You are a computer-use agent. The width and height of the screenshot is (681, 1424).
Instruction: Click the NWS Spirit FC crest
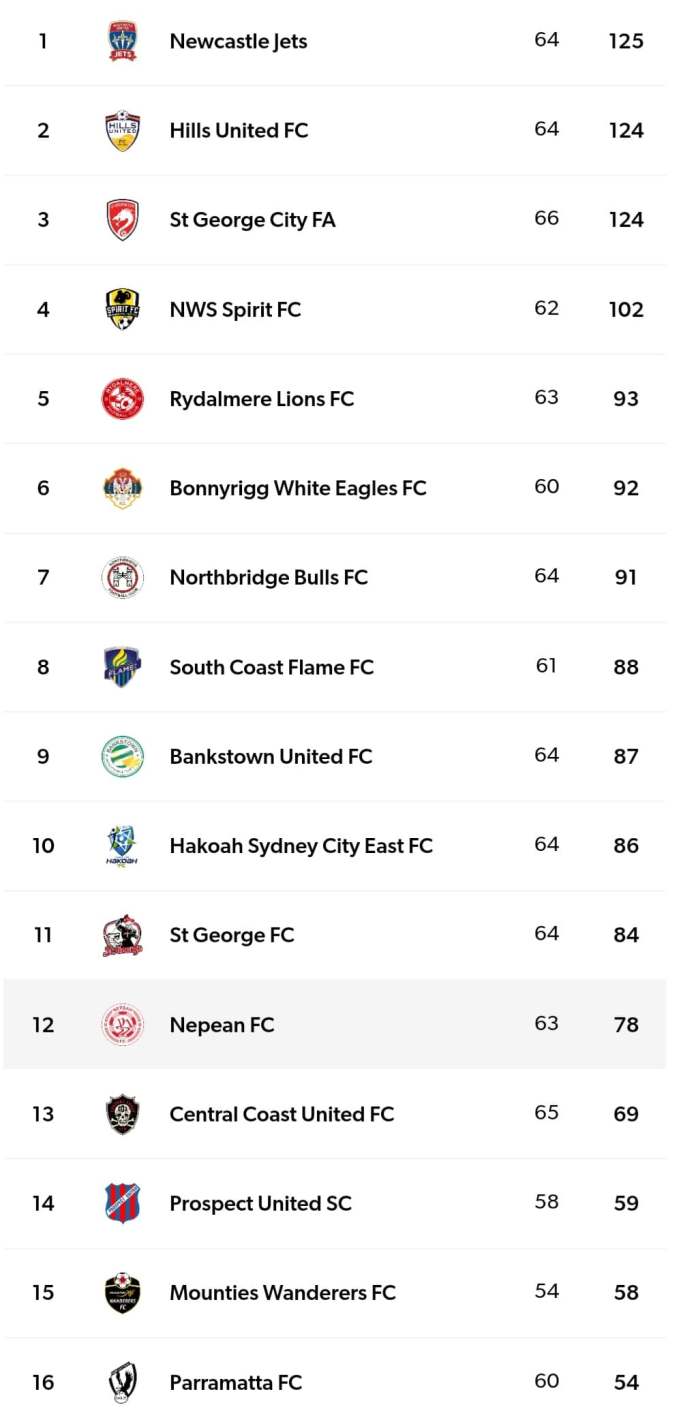tap(123, 309)
